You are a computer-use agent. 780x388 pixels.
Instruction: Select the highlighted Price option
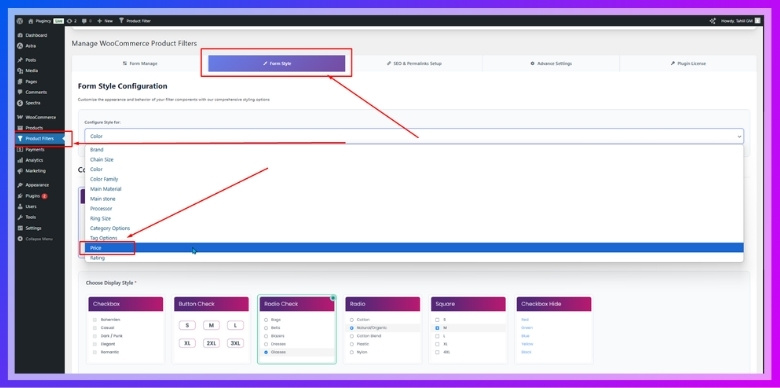[x=414, y=248]
